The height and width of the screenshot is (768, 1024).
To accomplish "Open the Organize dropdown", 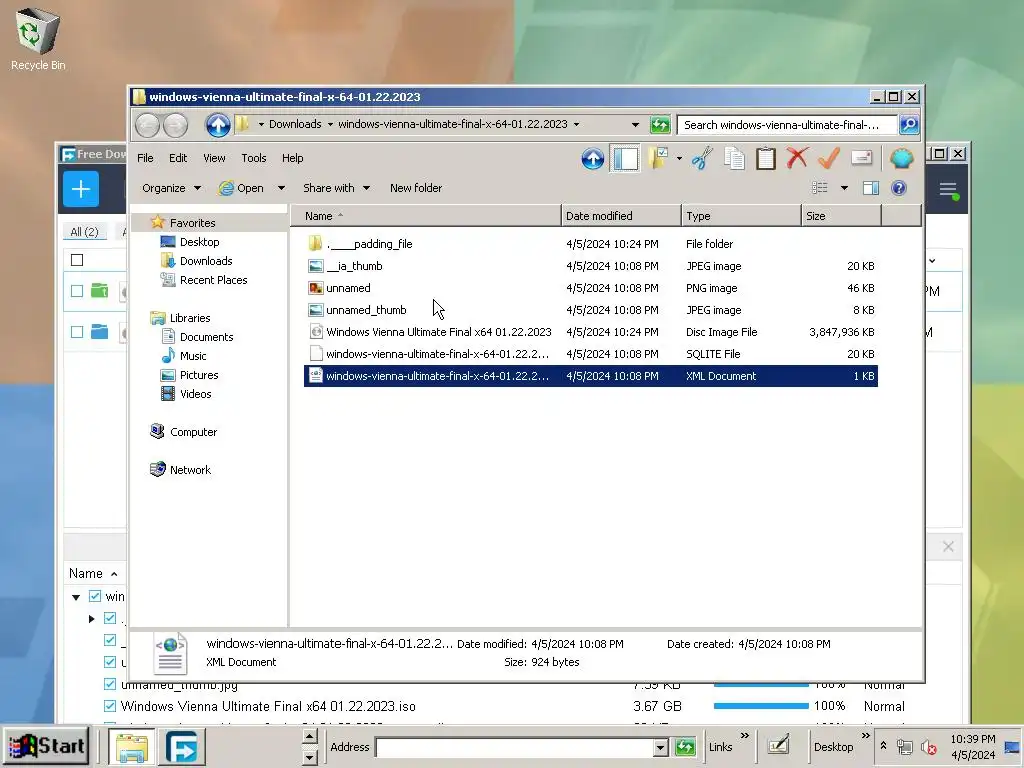I will tap(171, 188).
